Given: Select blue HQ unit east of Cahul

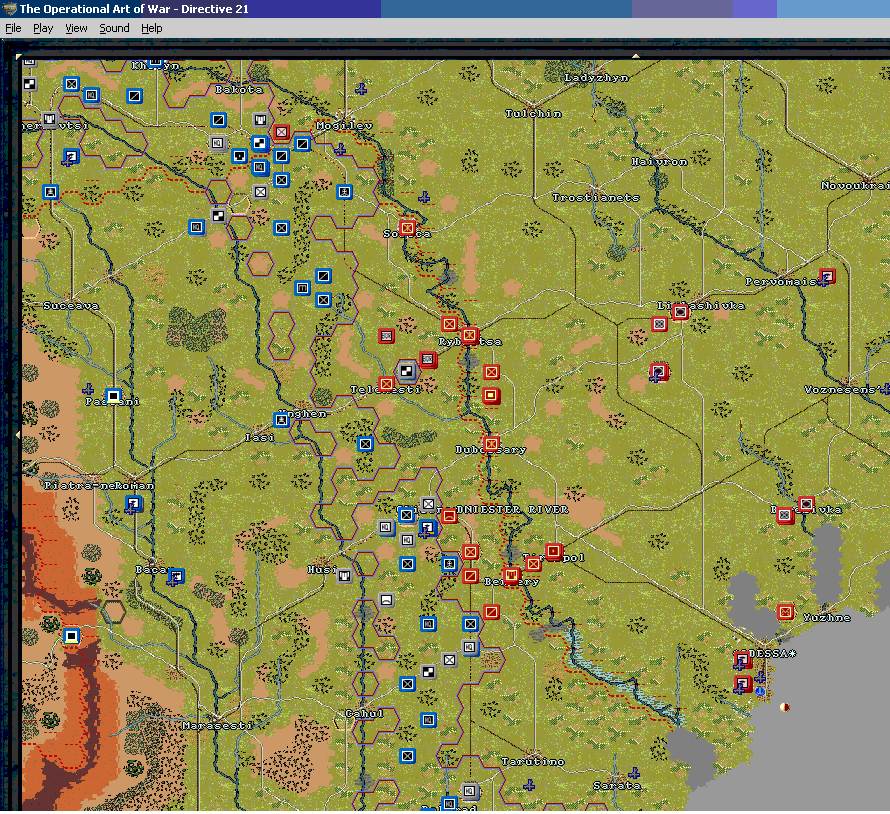Looking at the screenshot, I should pos(429,720).
